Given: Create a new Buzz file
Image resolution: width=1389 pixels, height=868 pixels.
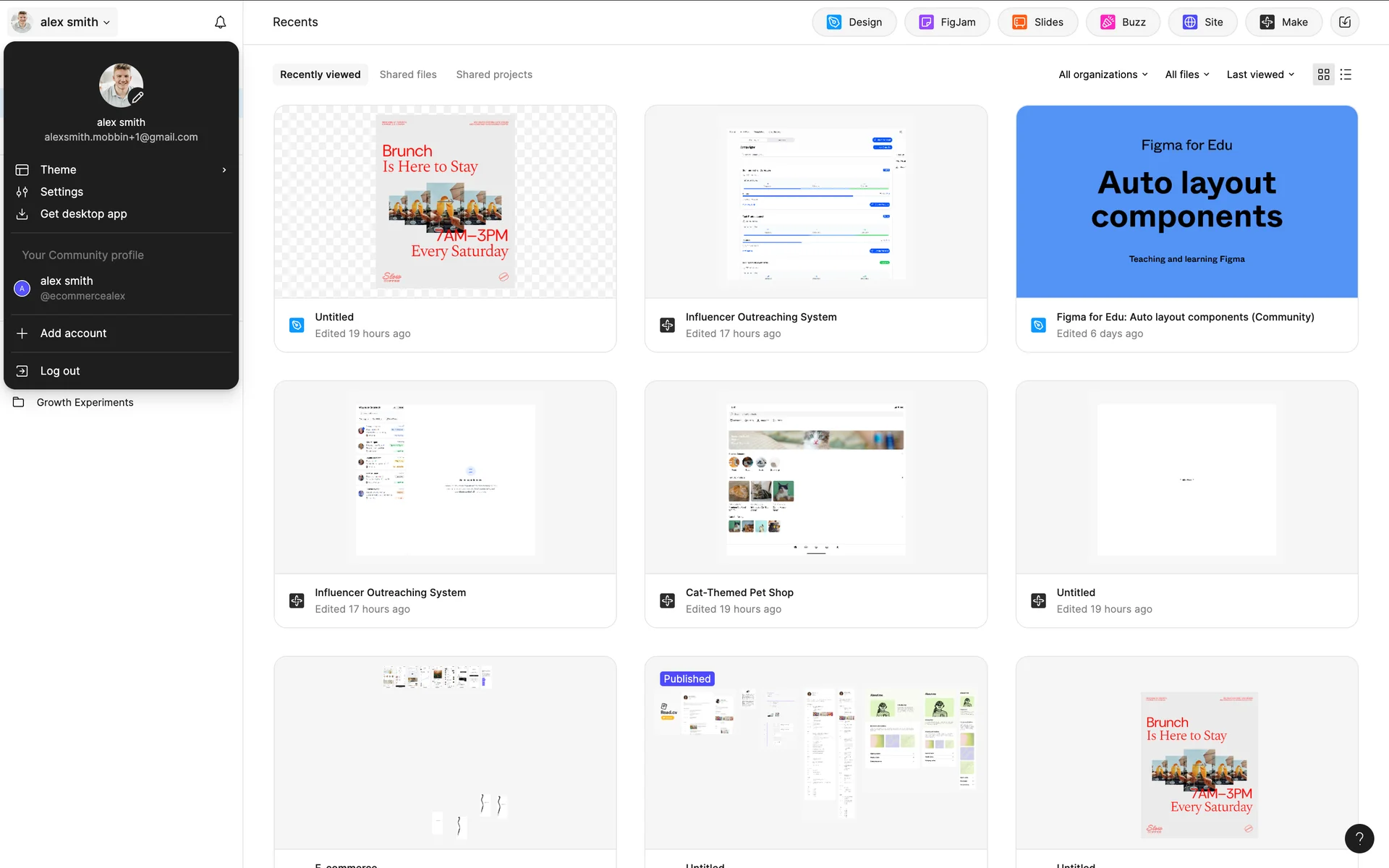Looking at the screenshot, I should (1123, 22).
